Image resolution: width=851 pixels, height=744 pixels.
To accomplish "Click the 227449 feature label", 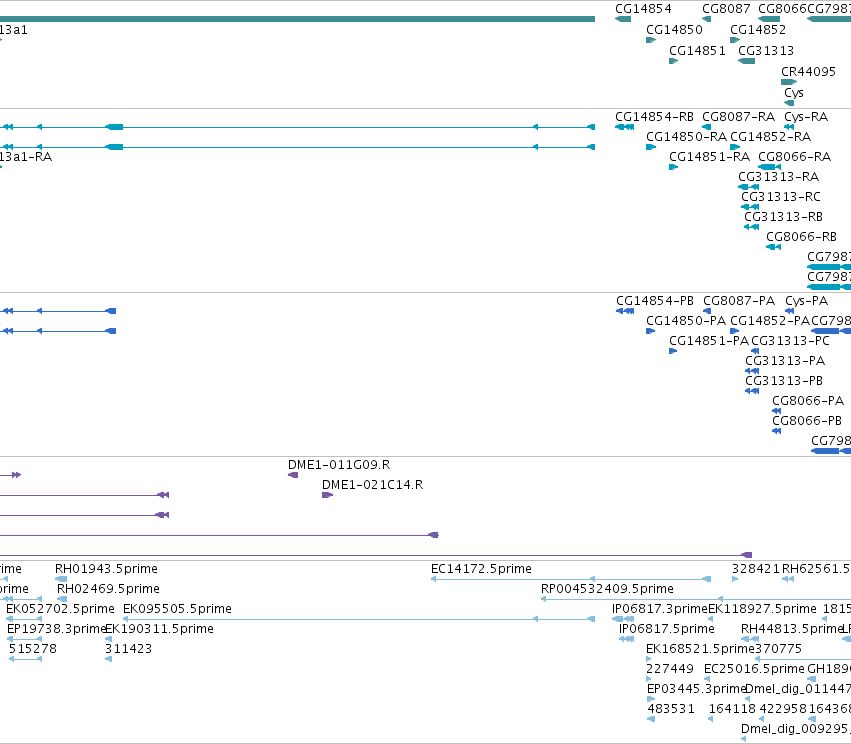I will click(670, 669).
